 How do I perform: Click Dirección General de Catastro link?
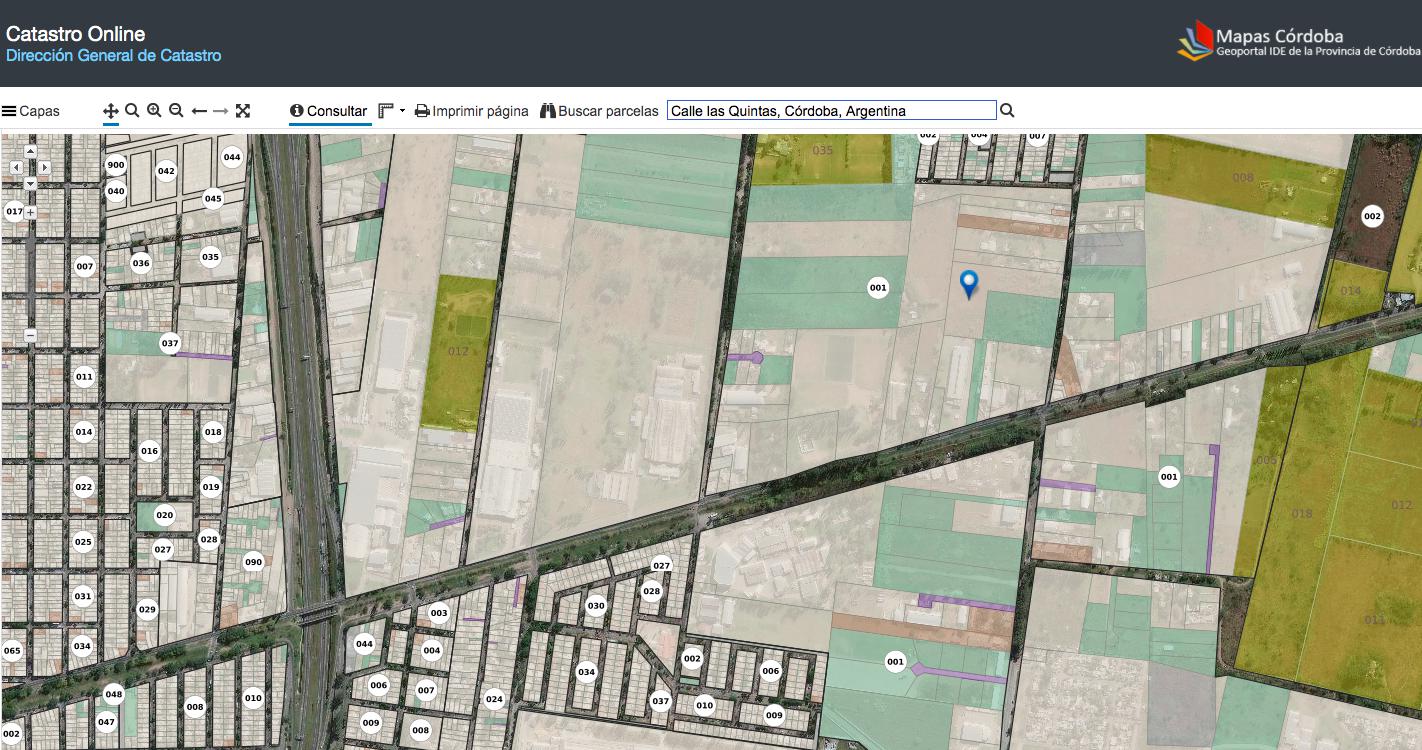114,56
